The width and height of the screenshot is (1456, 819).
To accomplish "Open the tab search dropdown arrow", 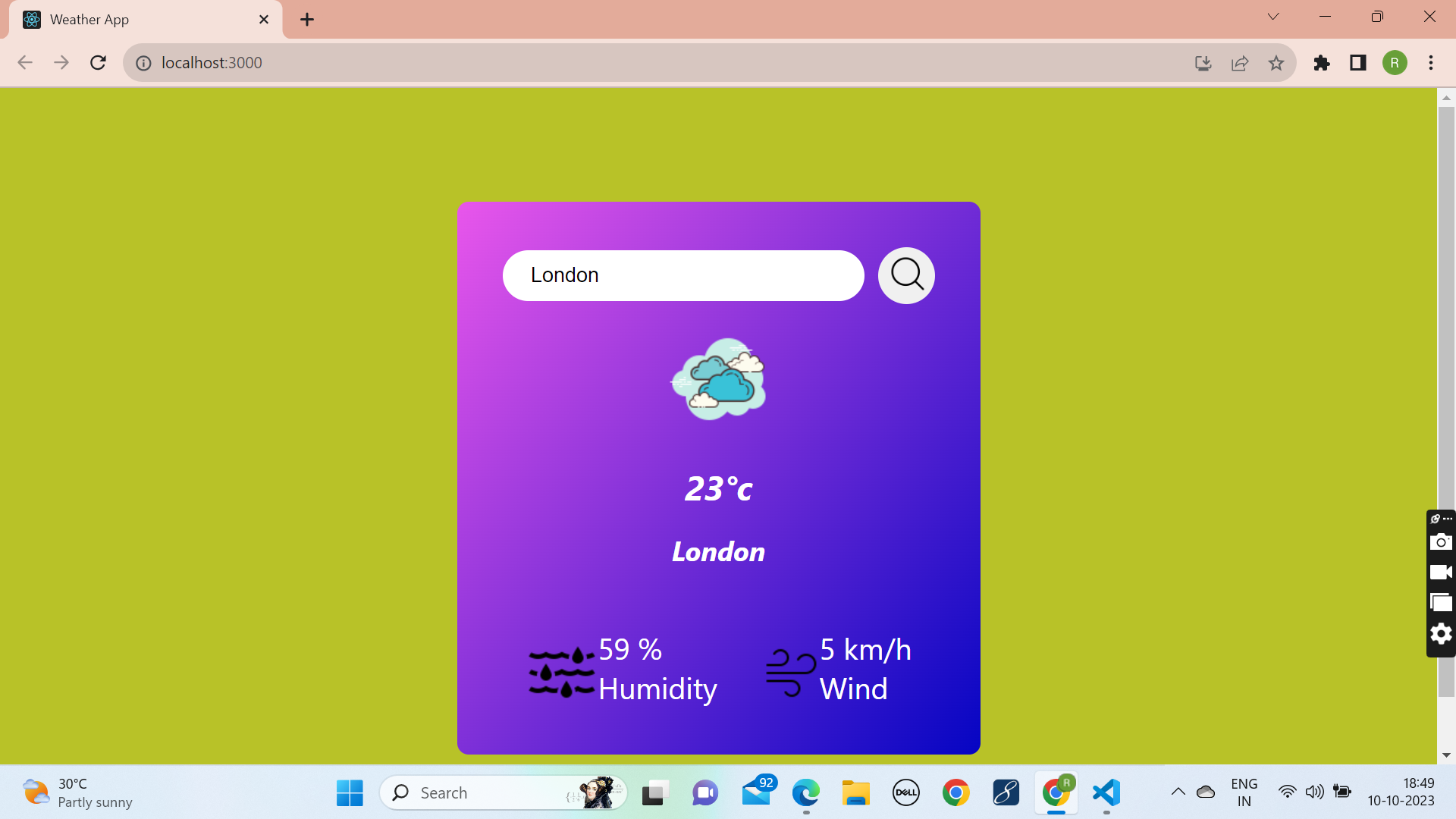I will pyautogui.click(x=1273, y=16).
